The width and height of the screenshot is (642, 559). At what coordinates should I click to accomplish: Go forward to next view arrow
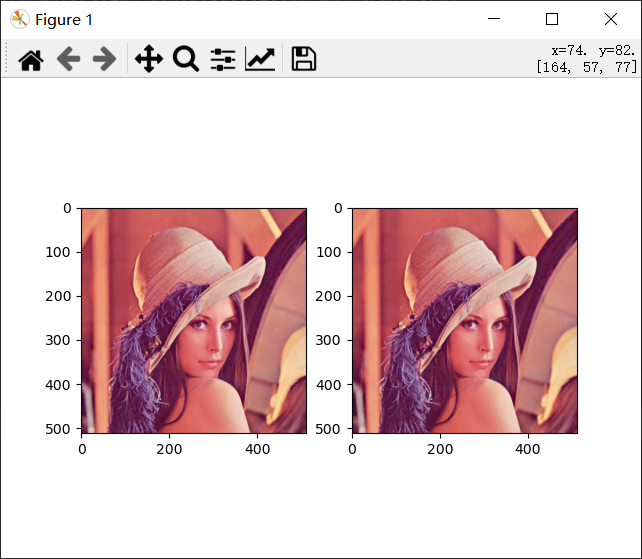pyautogui.click(x=104, y=59)
